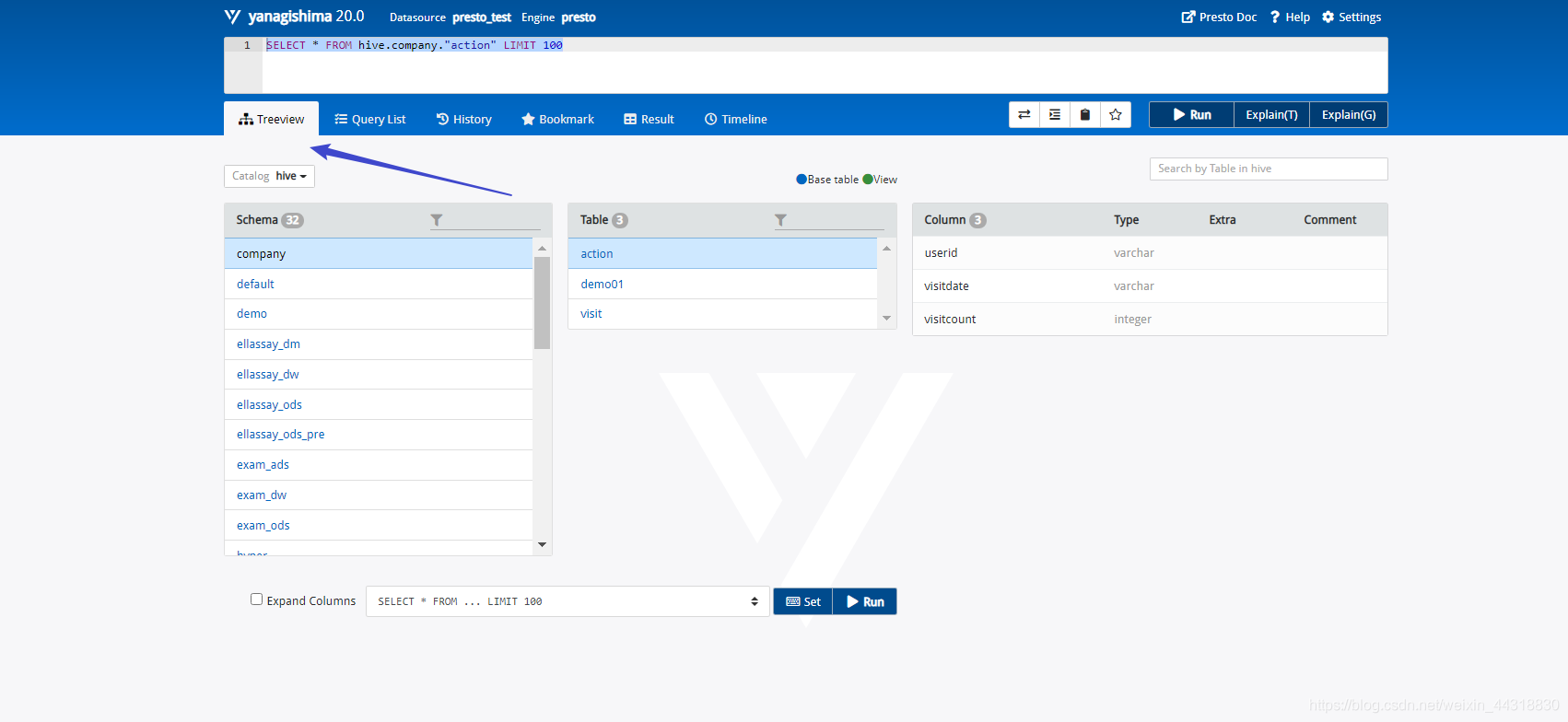
Task: Select the exam_dw schema
Action: (379, 495)
